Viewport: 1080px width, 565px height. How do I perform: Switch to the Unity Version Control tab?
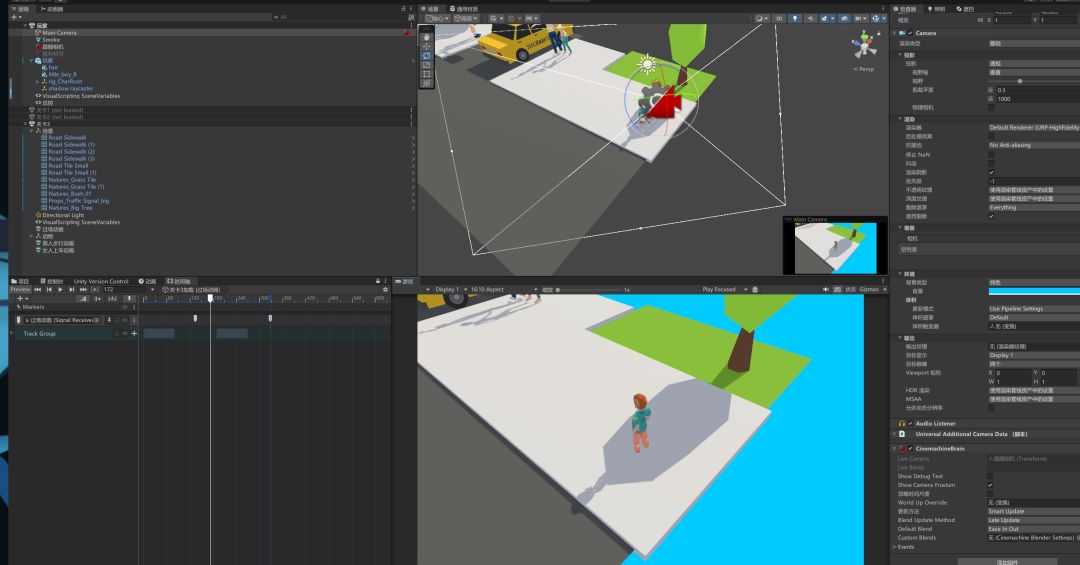click(101, 281)
